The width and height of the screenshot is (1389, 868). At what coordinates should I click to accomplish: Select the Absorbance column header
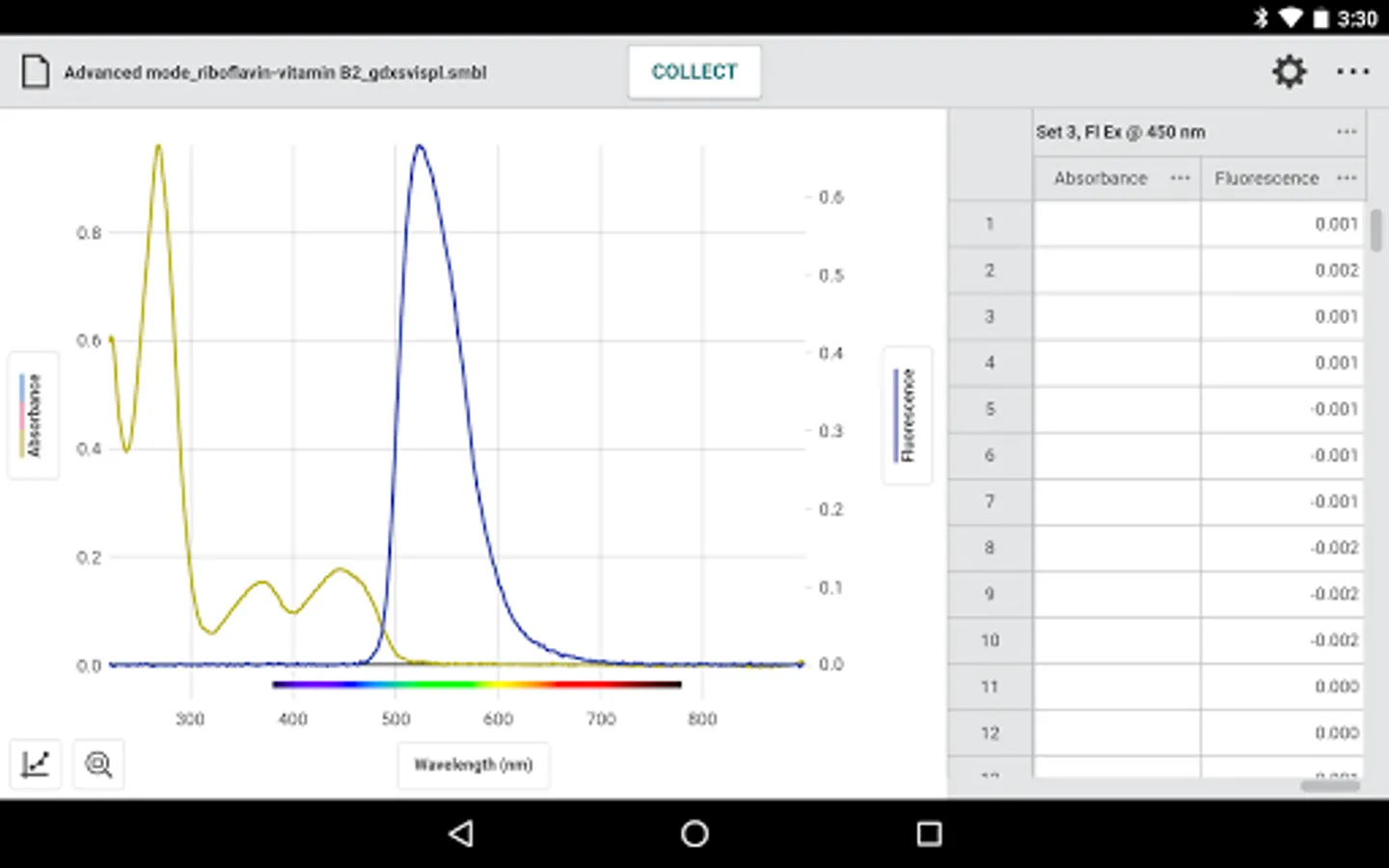pyautogui.click(x=1101, y=178)
